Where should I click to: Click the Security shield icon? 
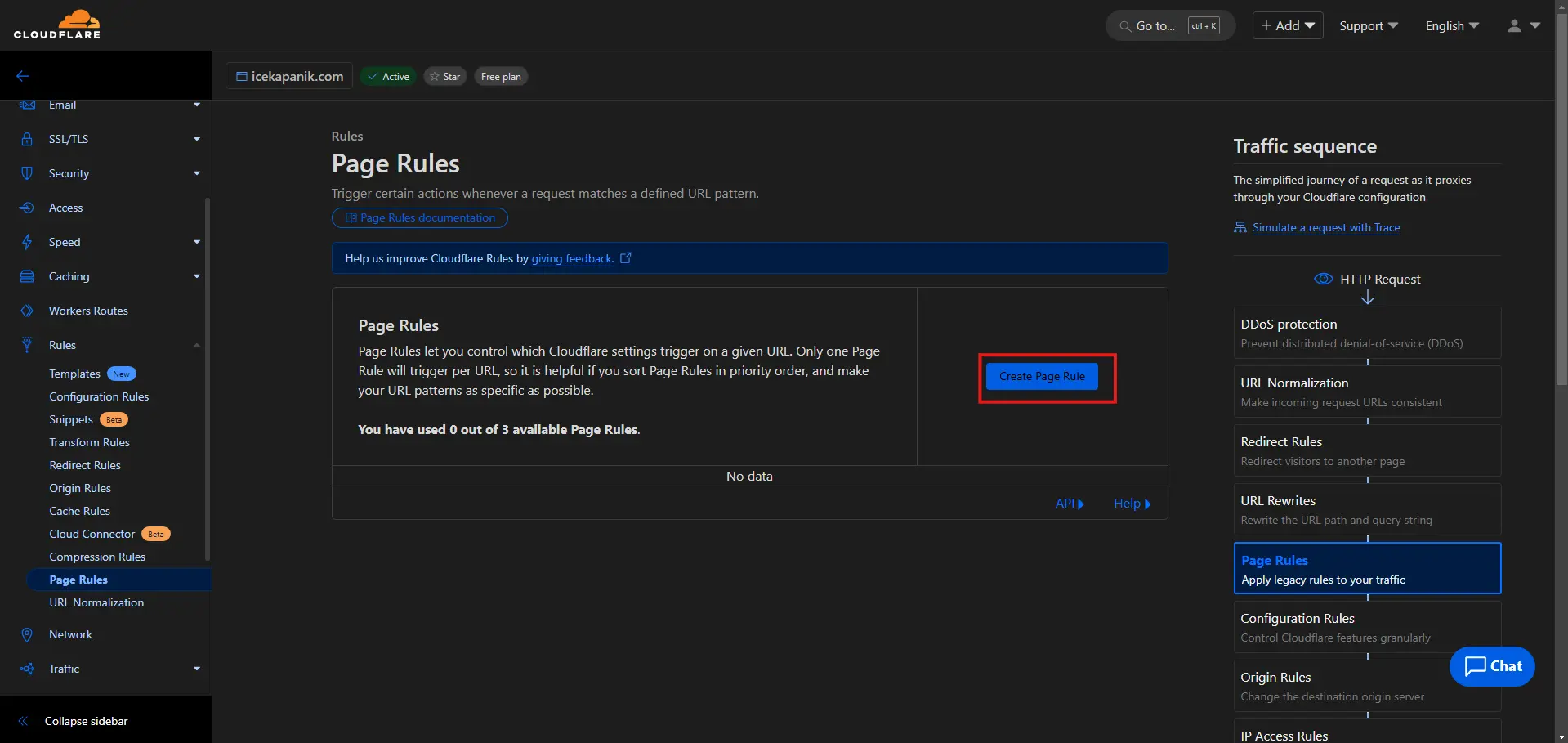(27, 173)
